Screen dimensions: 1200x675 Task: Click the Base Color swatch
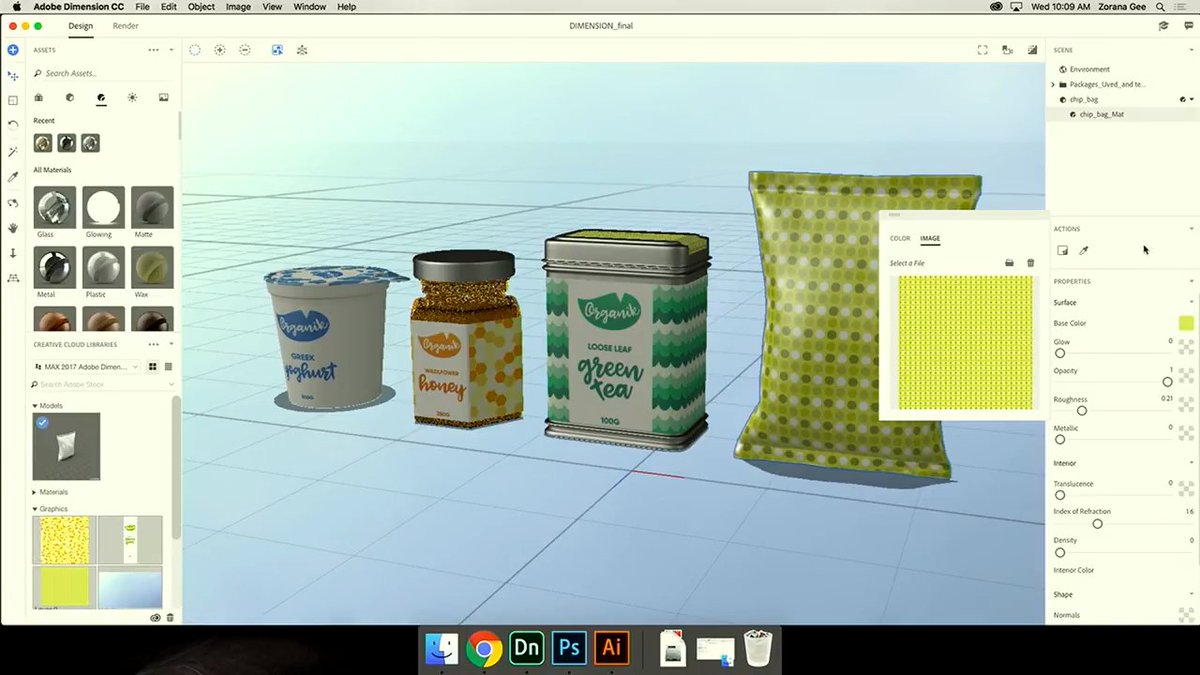[1186, 322]
